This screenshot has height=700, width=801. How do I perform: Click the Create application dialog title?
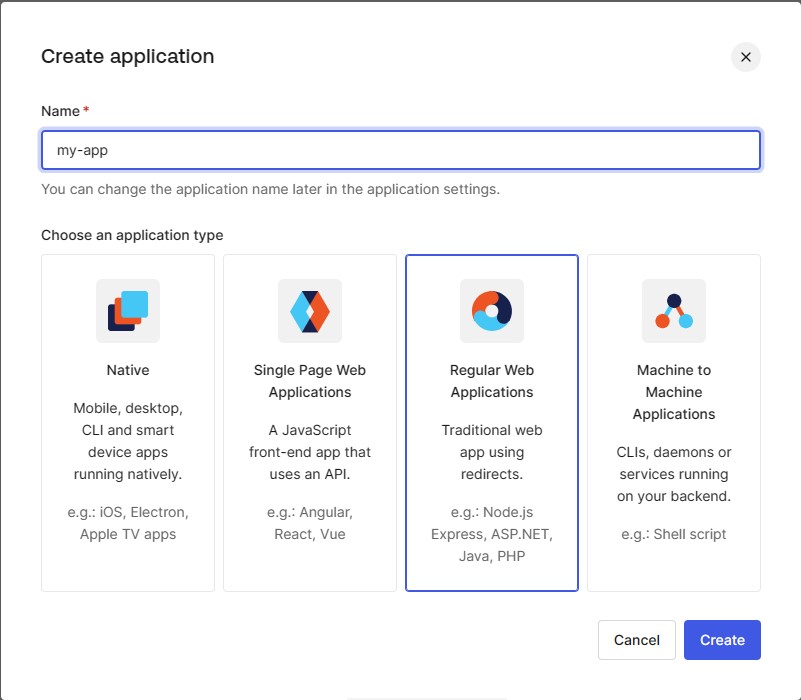[x=126, y=57]
